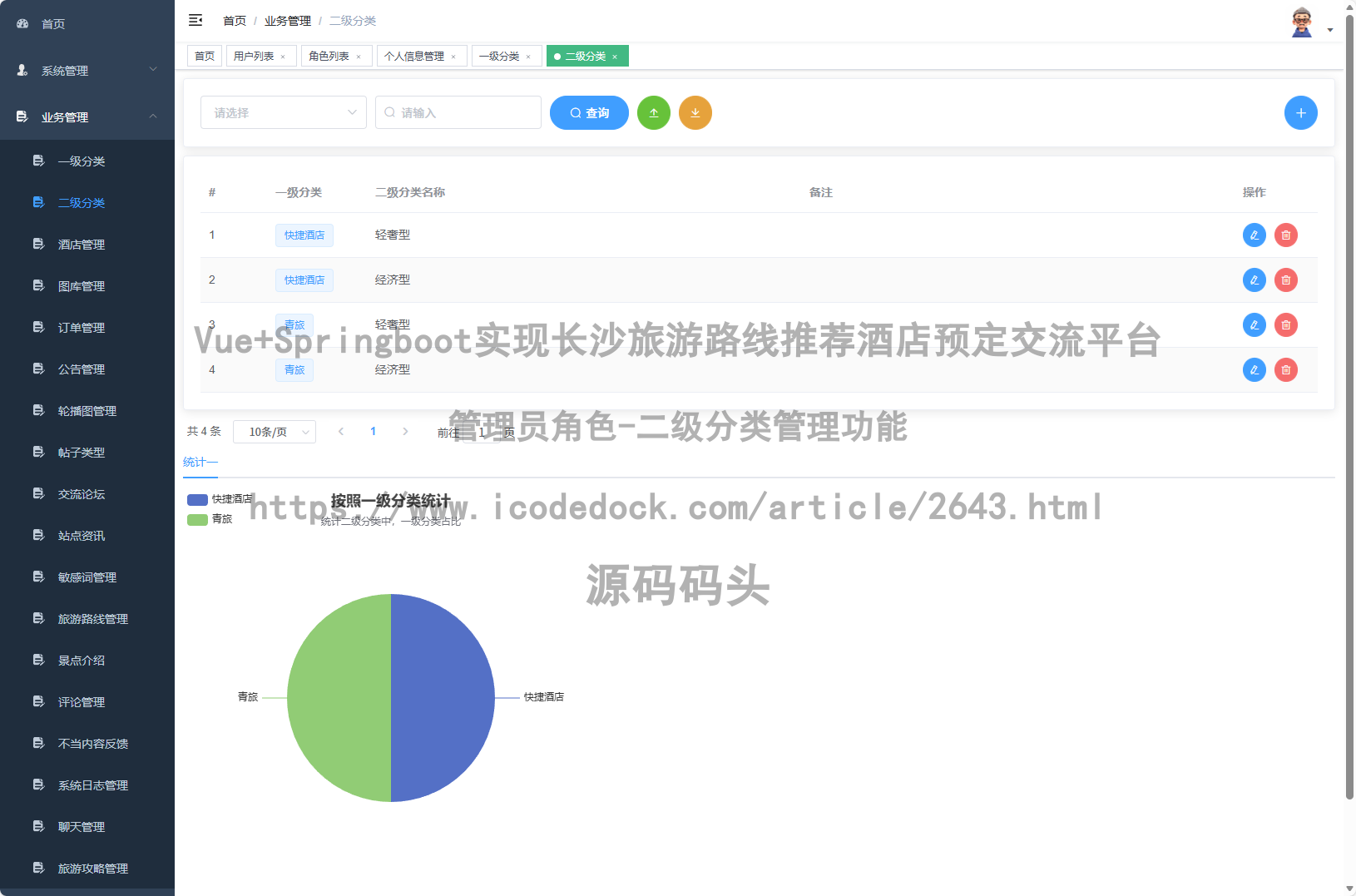Edit the 轻奢型 row with pencil icon
Viewport: 1356px width, 896px height.
[x=1254, y=235]
